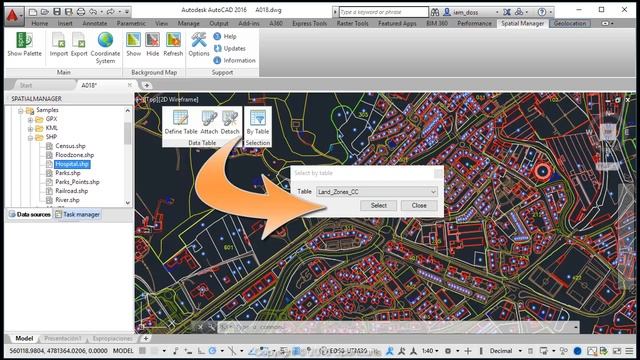Click the Open file icon in quick access toolbar
This screenshot has width=640, height=360.
coord(45,12)
